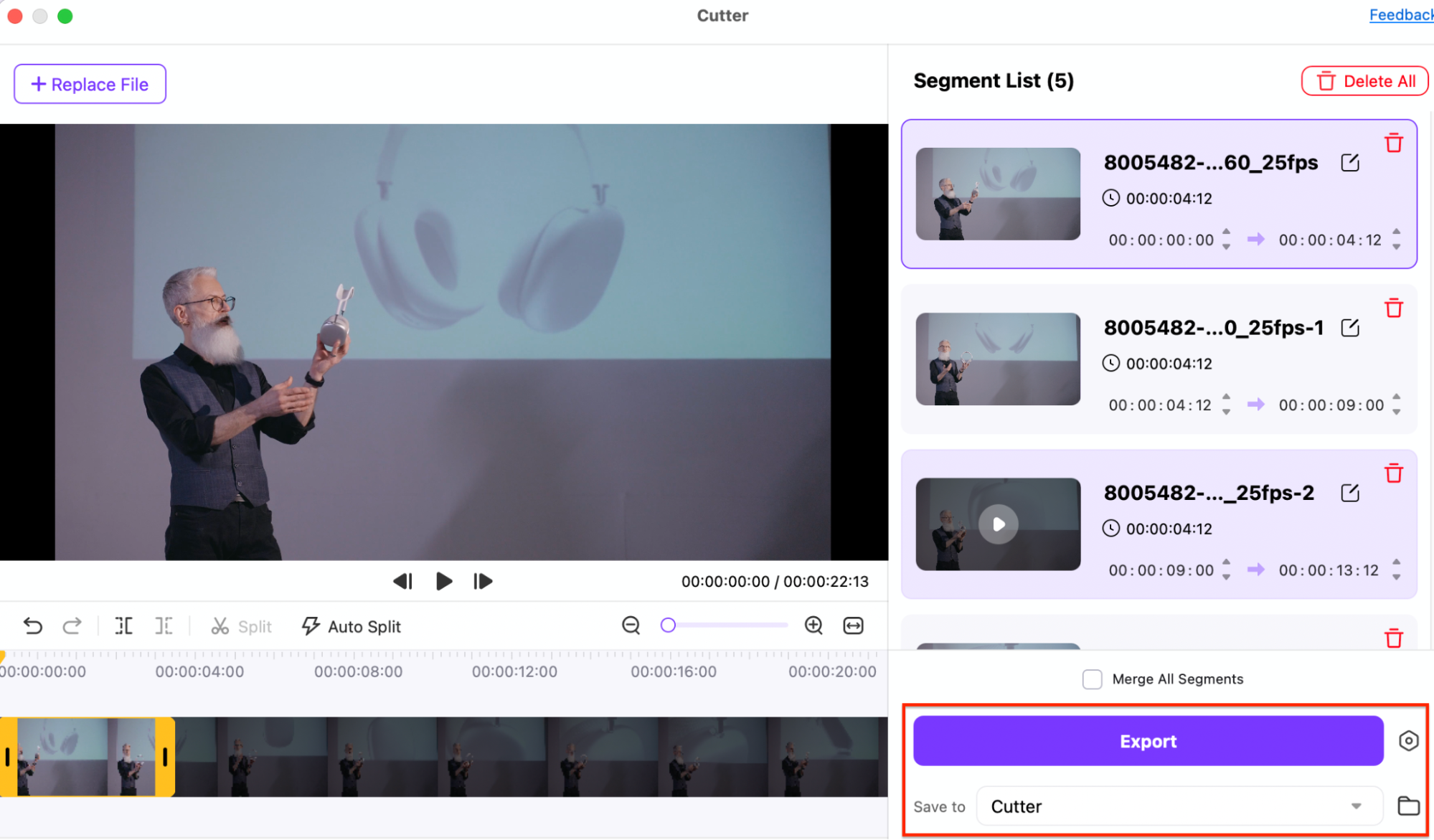
Task: Zoom in the timeline
Action: (813, 626)
